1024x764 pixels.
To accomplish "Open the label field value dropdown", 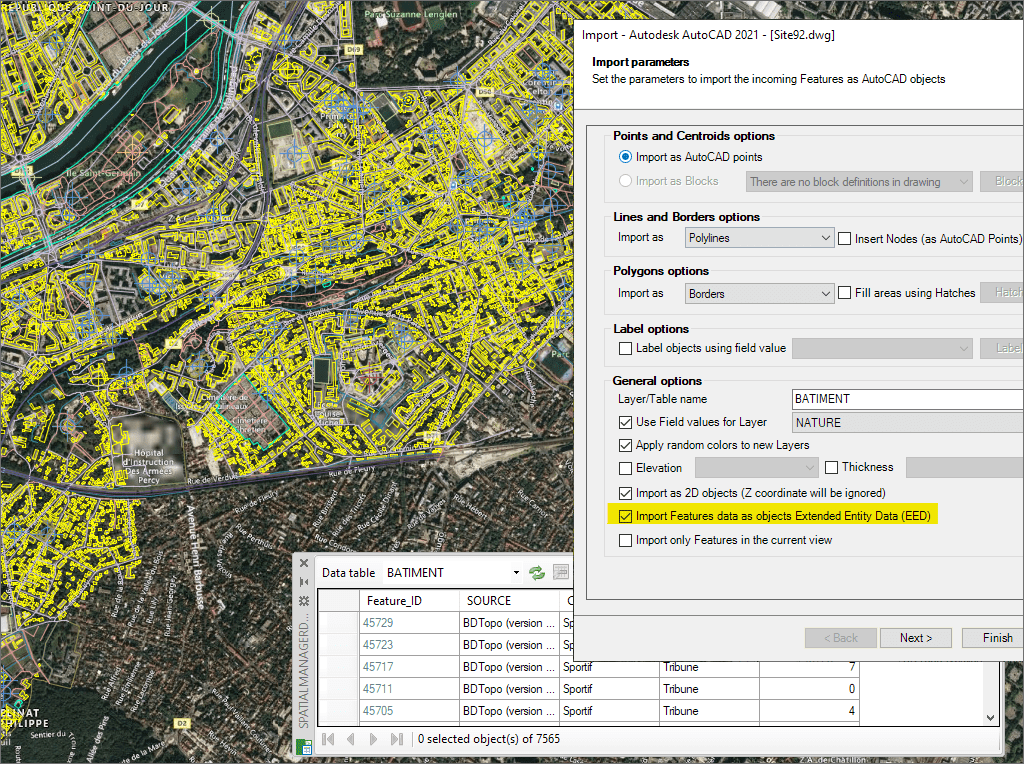I will tap(882, 349).
